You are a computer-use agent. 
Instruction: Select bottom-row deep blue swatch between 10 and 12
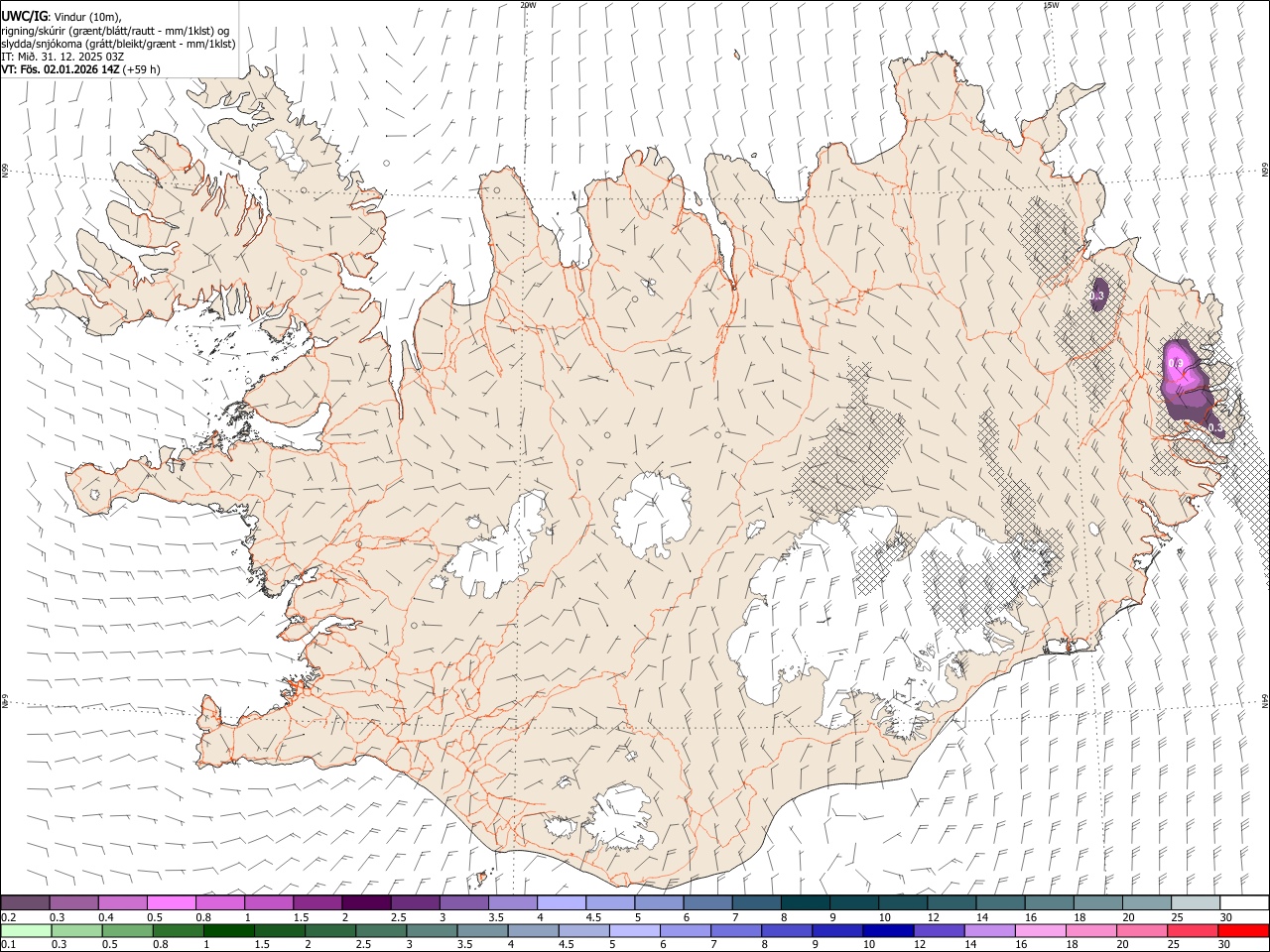888,930
